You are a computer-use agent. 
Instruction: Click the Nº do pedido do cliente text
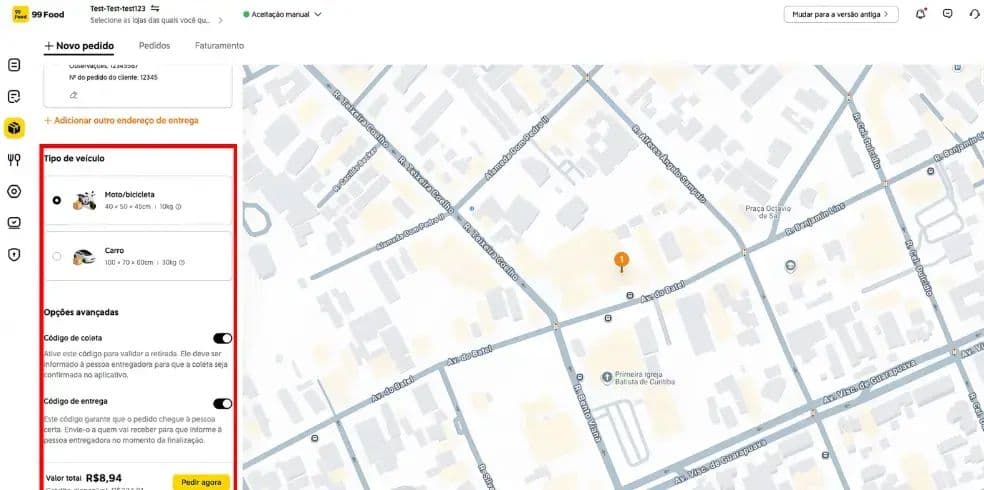click(113, 78)
